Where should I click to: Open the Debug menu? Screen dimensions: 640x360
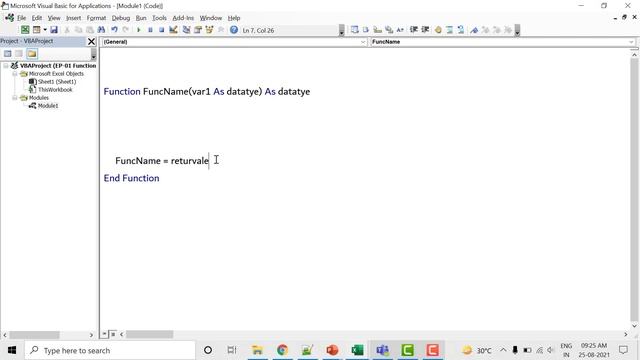point(121,18)
